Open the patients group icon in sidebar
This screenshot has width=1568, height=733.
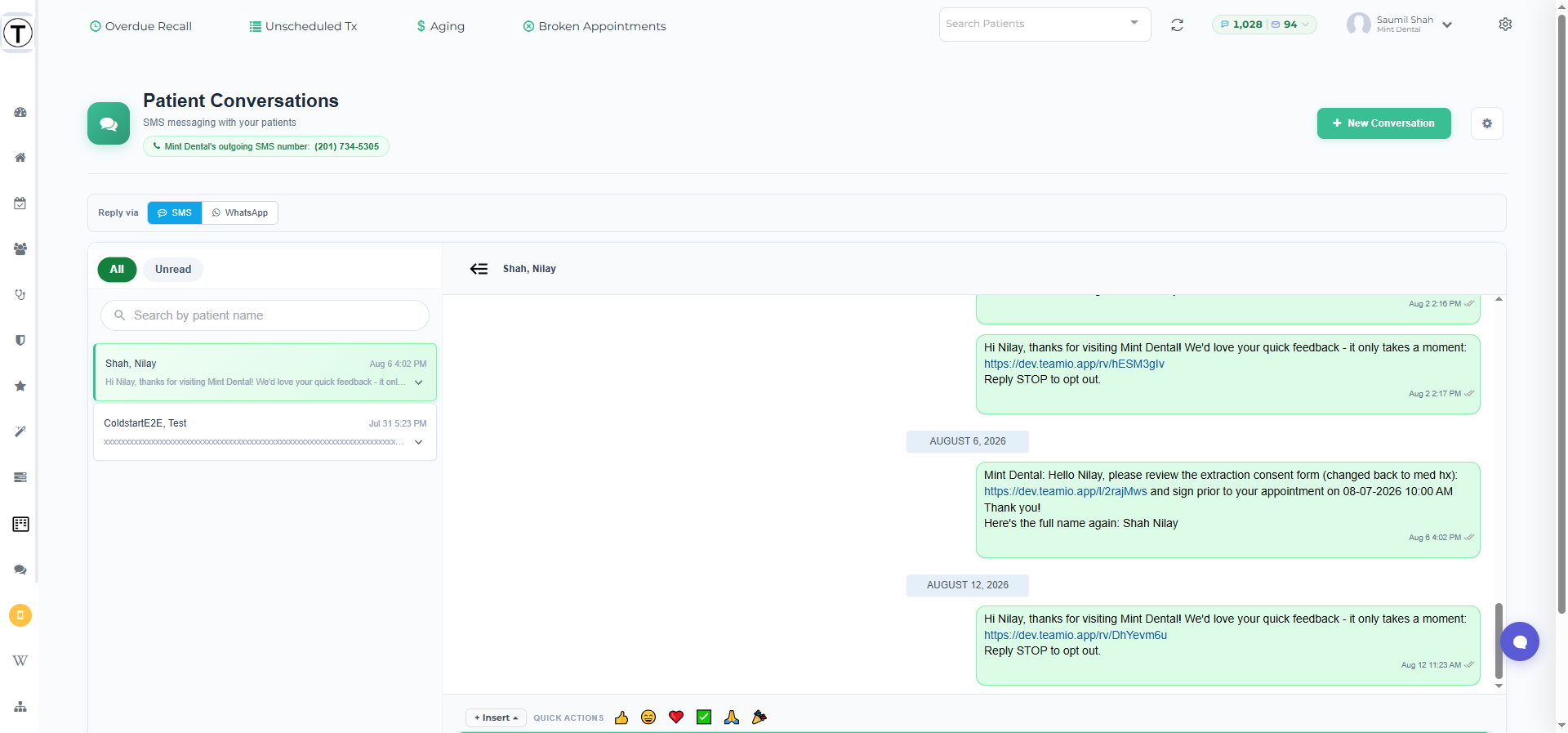[20, 249]
